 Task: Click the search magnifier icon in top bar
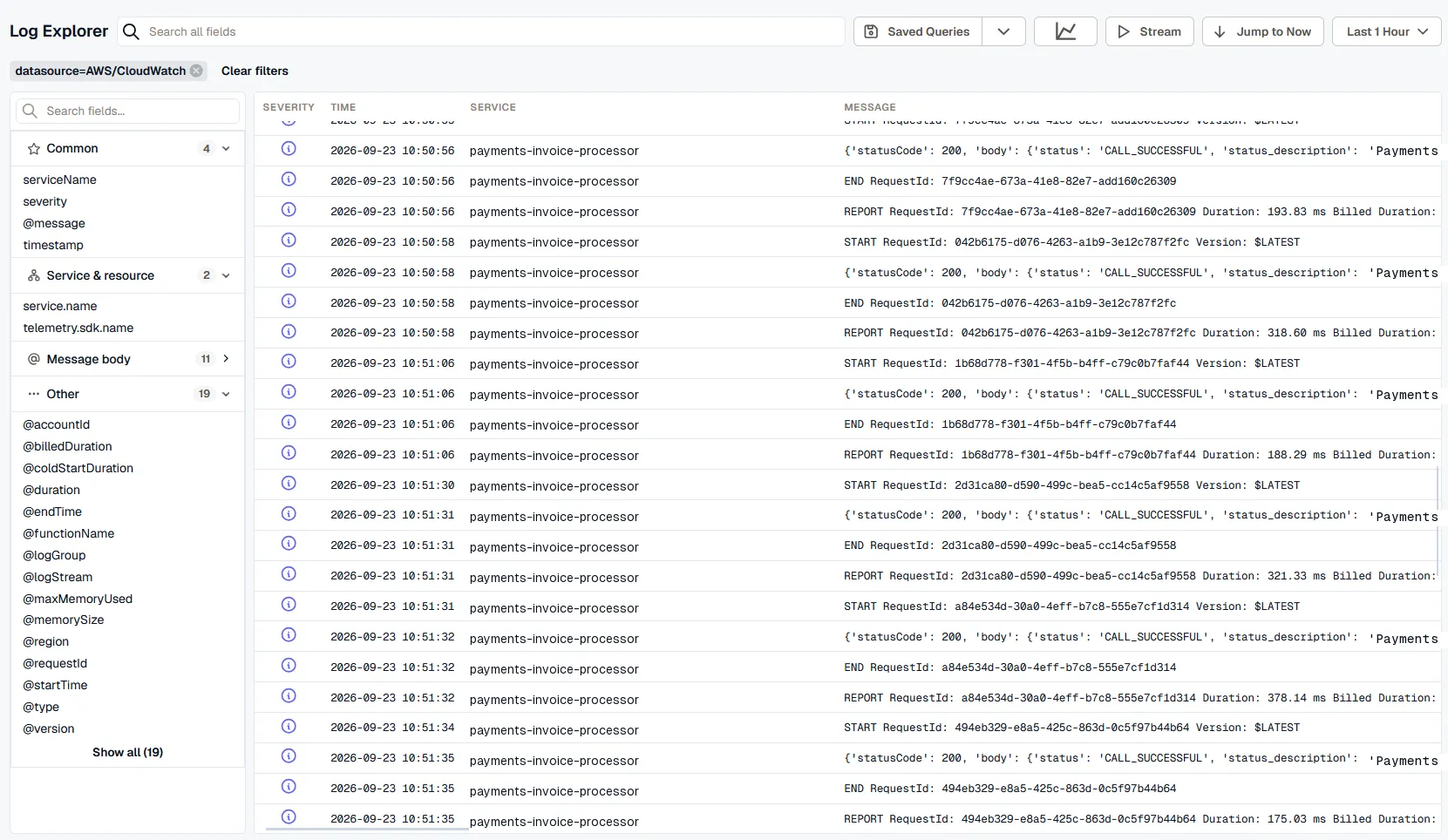pos(131,31)
